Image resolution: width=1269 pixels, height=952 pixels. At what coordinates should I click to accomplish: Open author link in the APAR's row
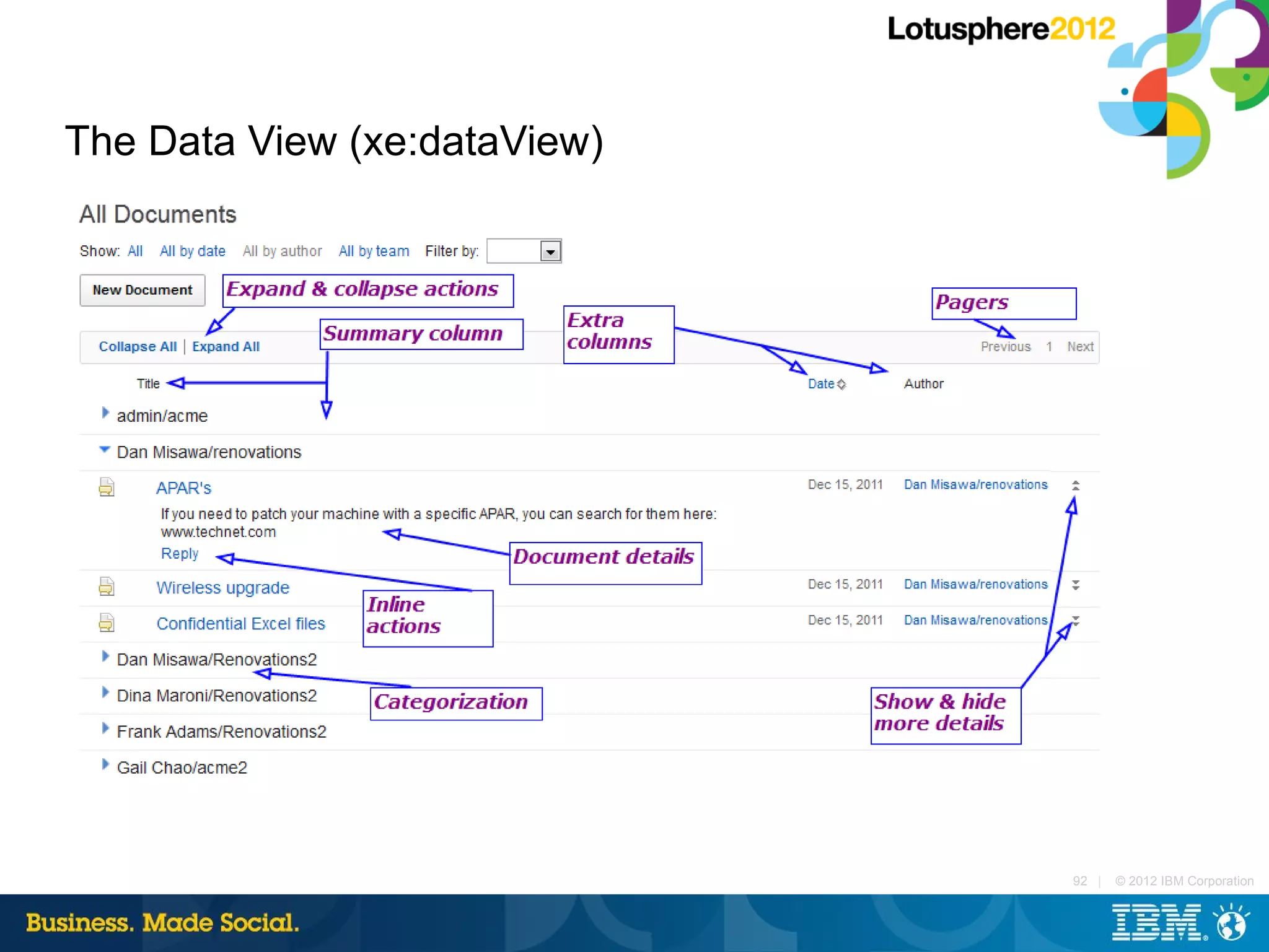pyautogui.click(x=976, y=484)
